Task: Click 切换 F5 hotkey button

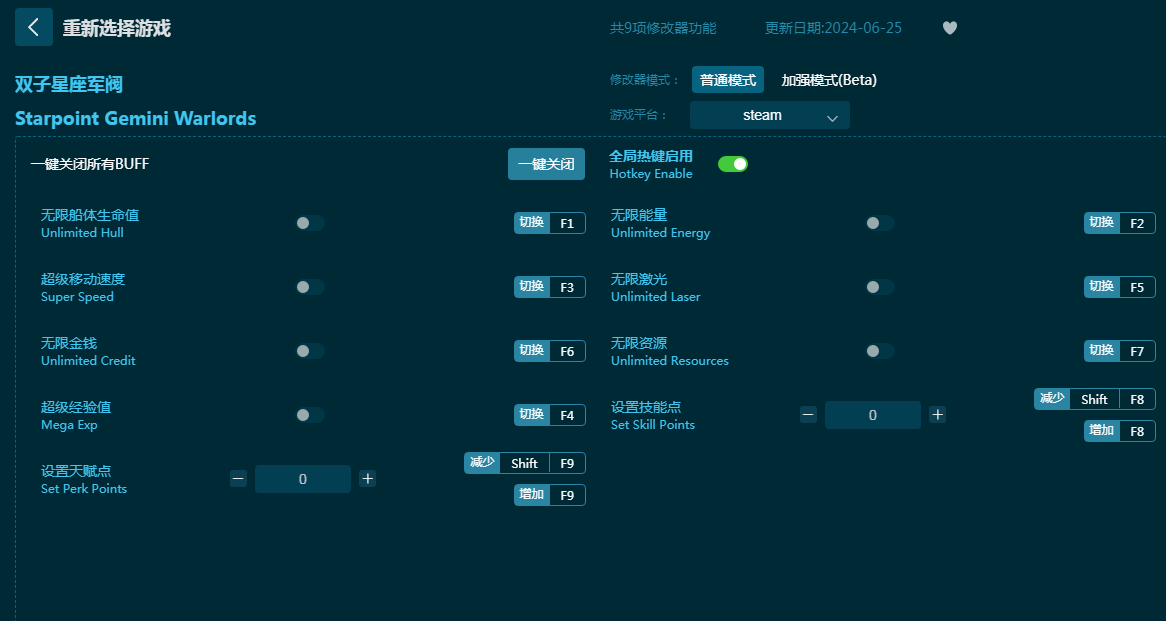Action: pyautogui.click(x=1120, y=287)
